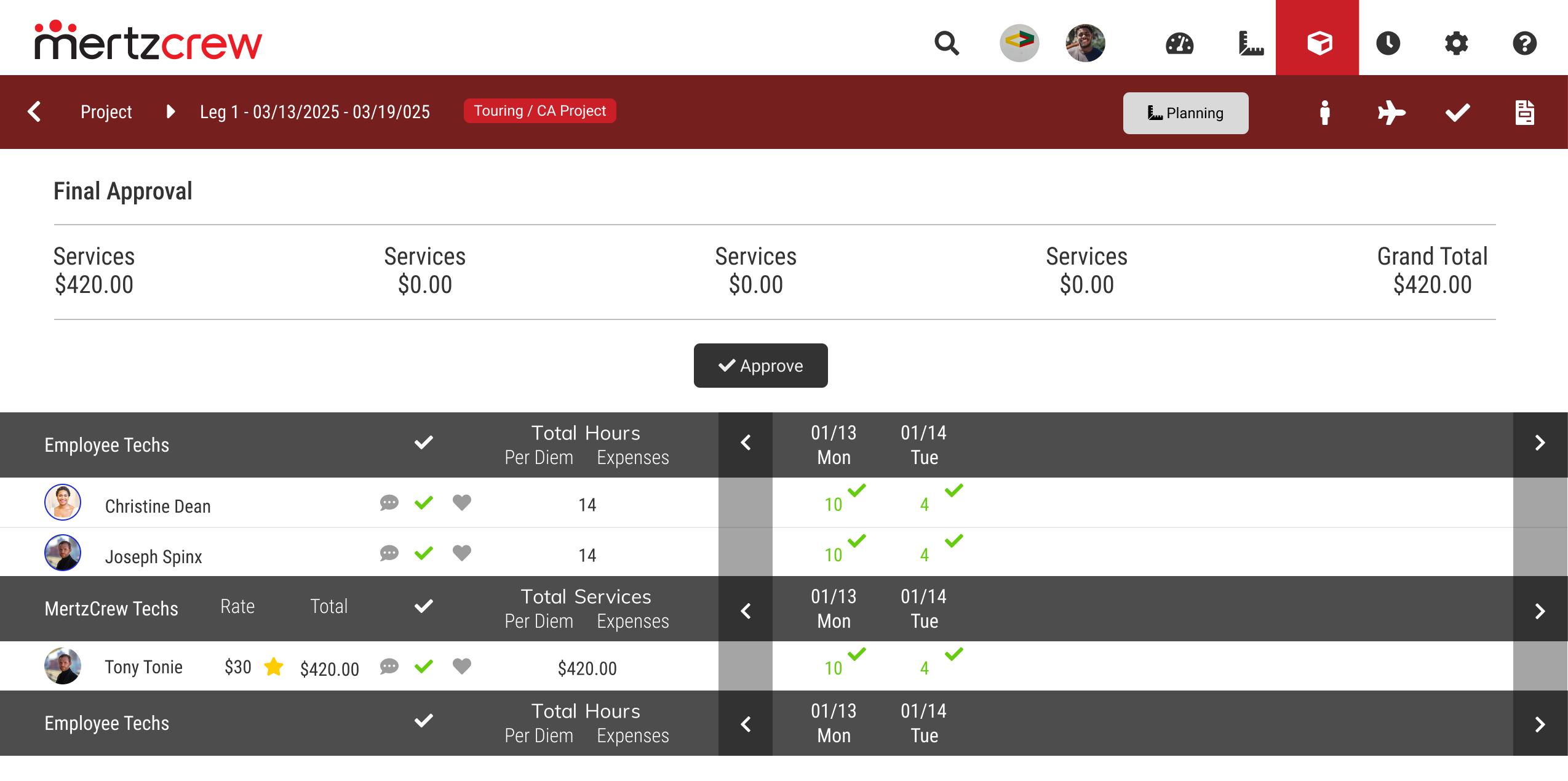The width and height of the screenshot is (1568, 781).
Task: Toggle approval checkmark for Joseph Spinx
Action: 424,553
